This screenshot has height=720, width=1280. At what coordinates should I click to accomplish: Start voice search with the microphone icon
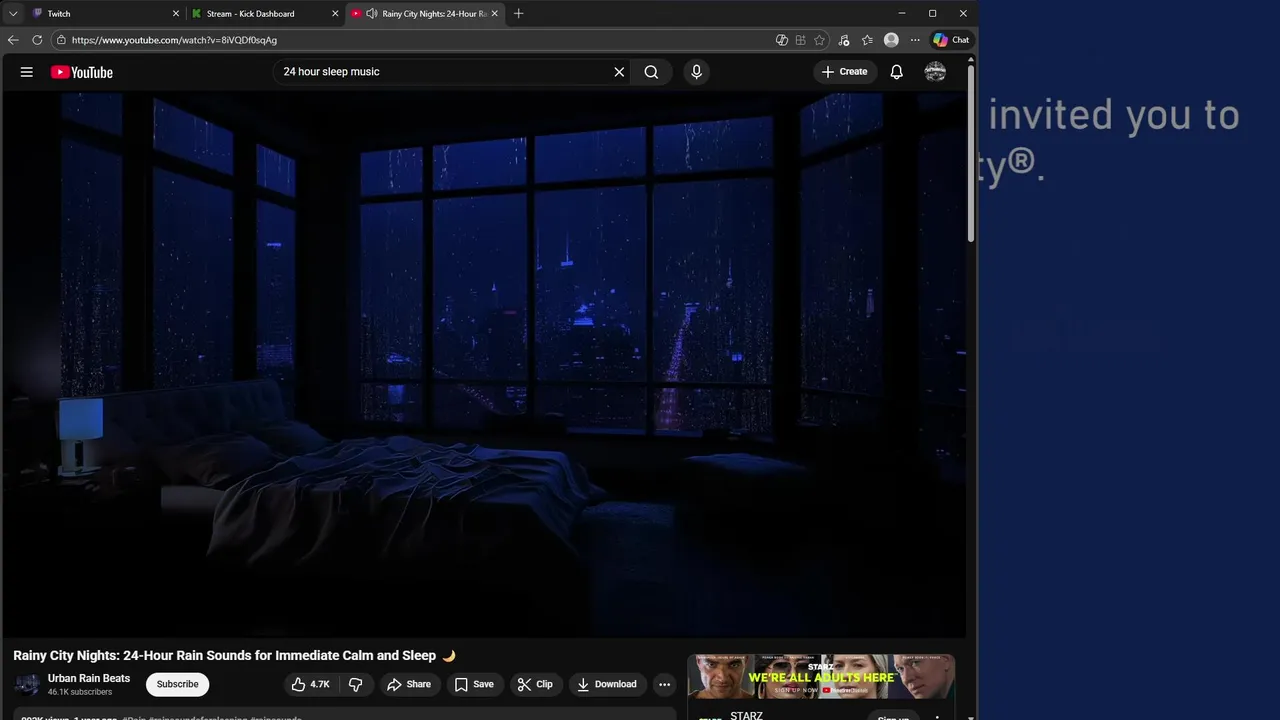coord(697,72)
